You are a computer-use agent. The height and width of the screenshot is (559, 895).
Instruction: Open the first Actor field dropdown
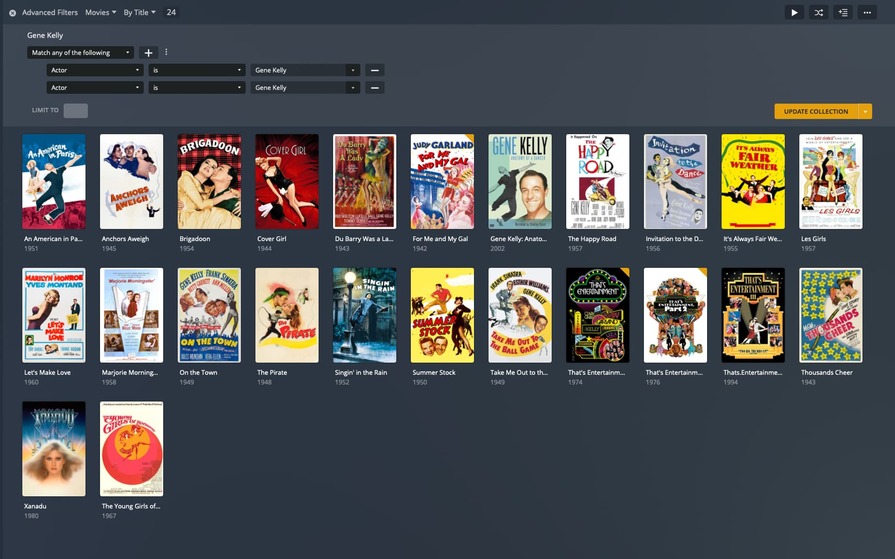94,70
